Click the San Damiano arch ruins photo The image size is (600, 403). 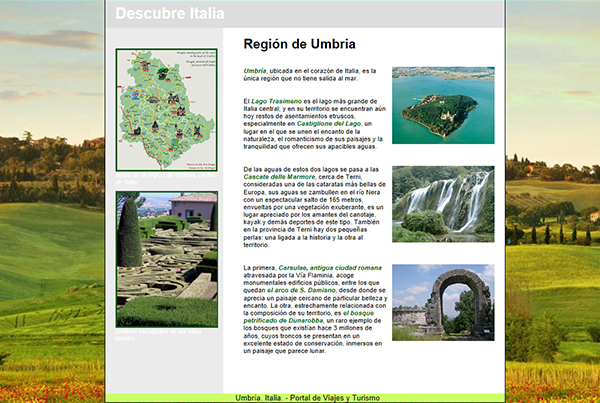(443, 302)
